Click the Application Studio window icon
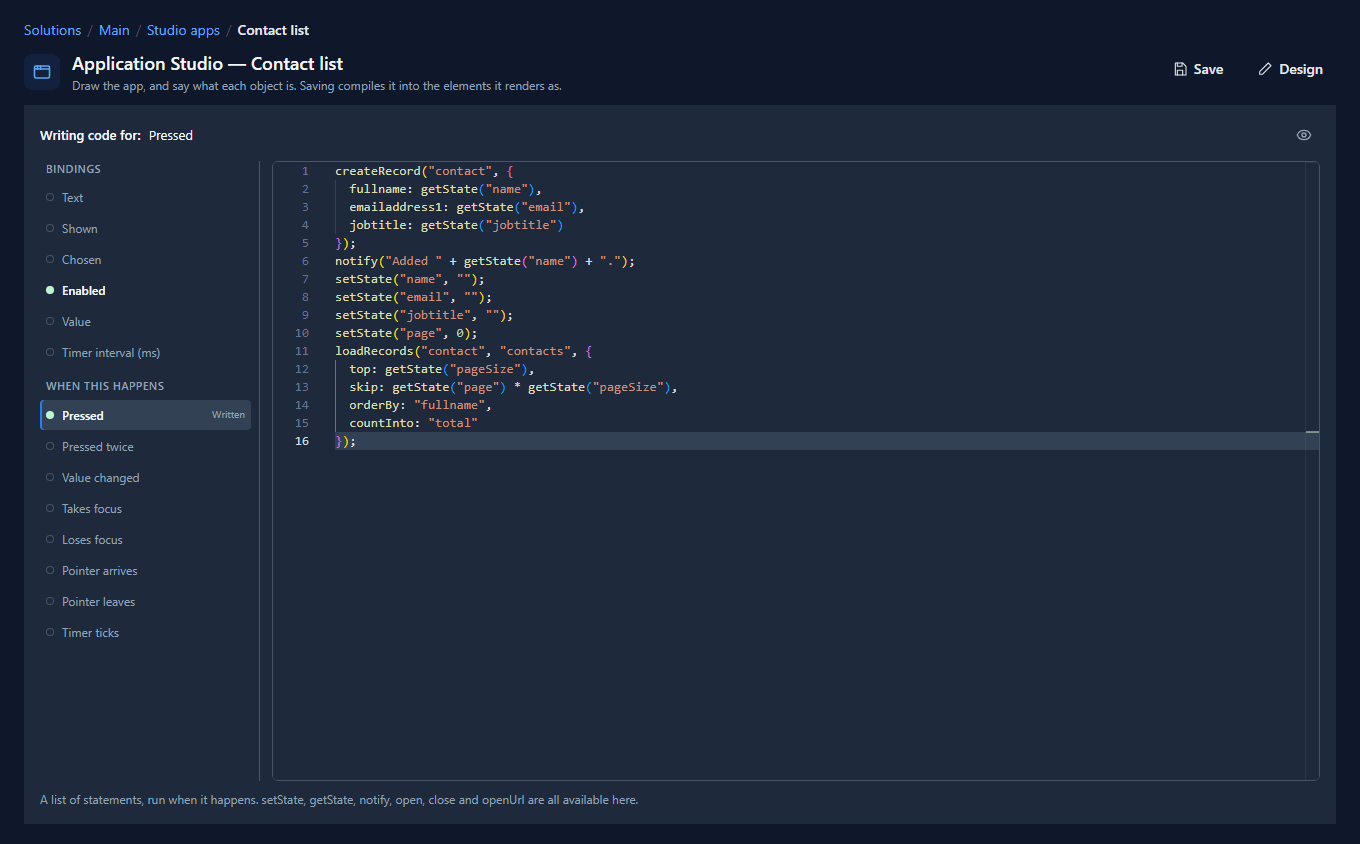 coord(42,72)
